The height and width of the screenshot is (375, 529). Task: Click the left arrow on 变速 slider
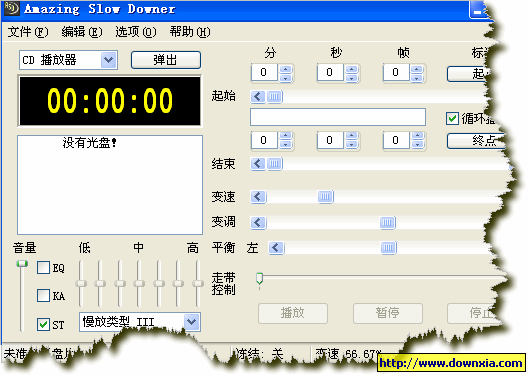click(258, 197)
